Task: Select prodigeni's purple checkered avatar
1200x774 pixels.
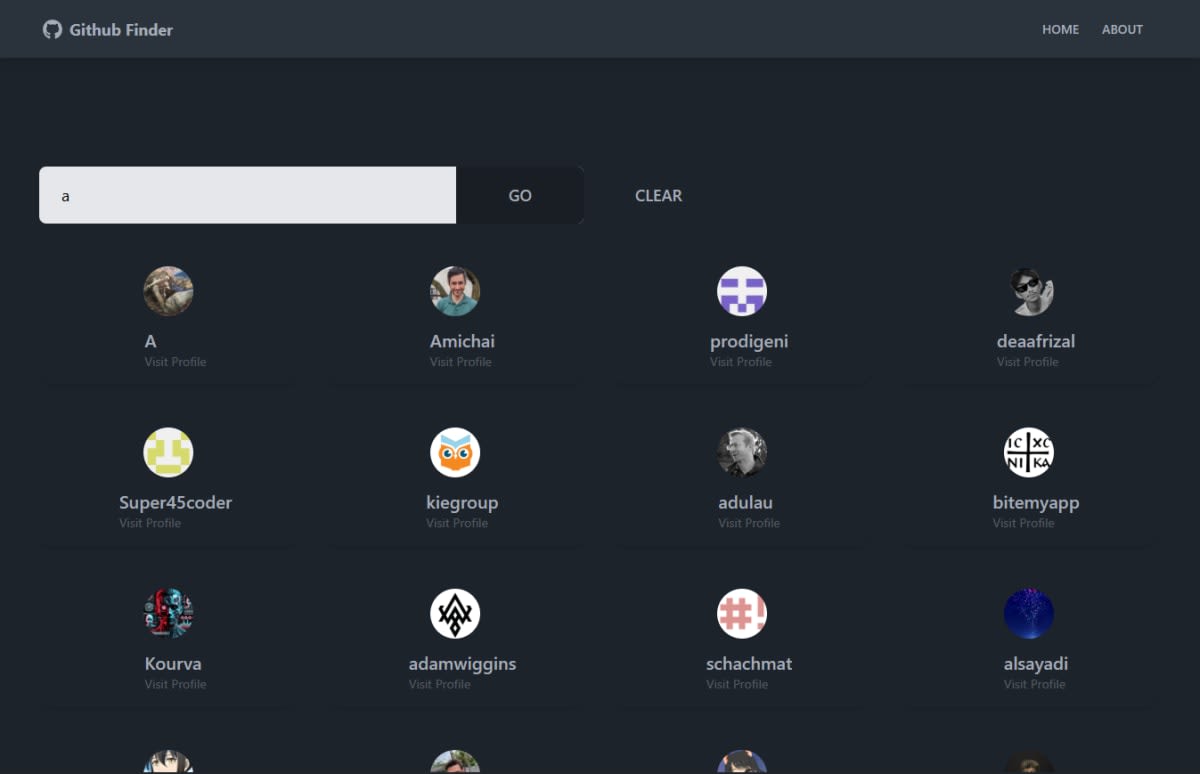Action: tap(741, 291)
